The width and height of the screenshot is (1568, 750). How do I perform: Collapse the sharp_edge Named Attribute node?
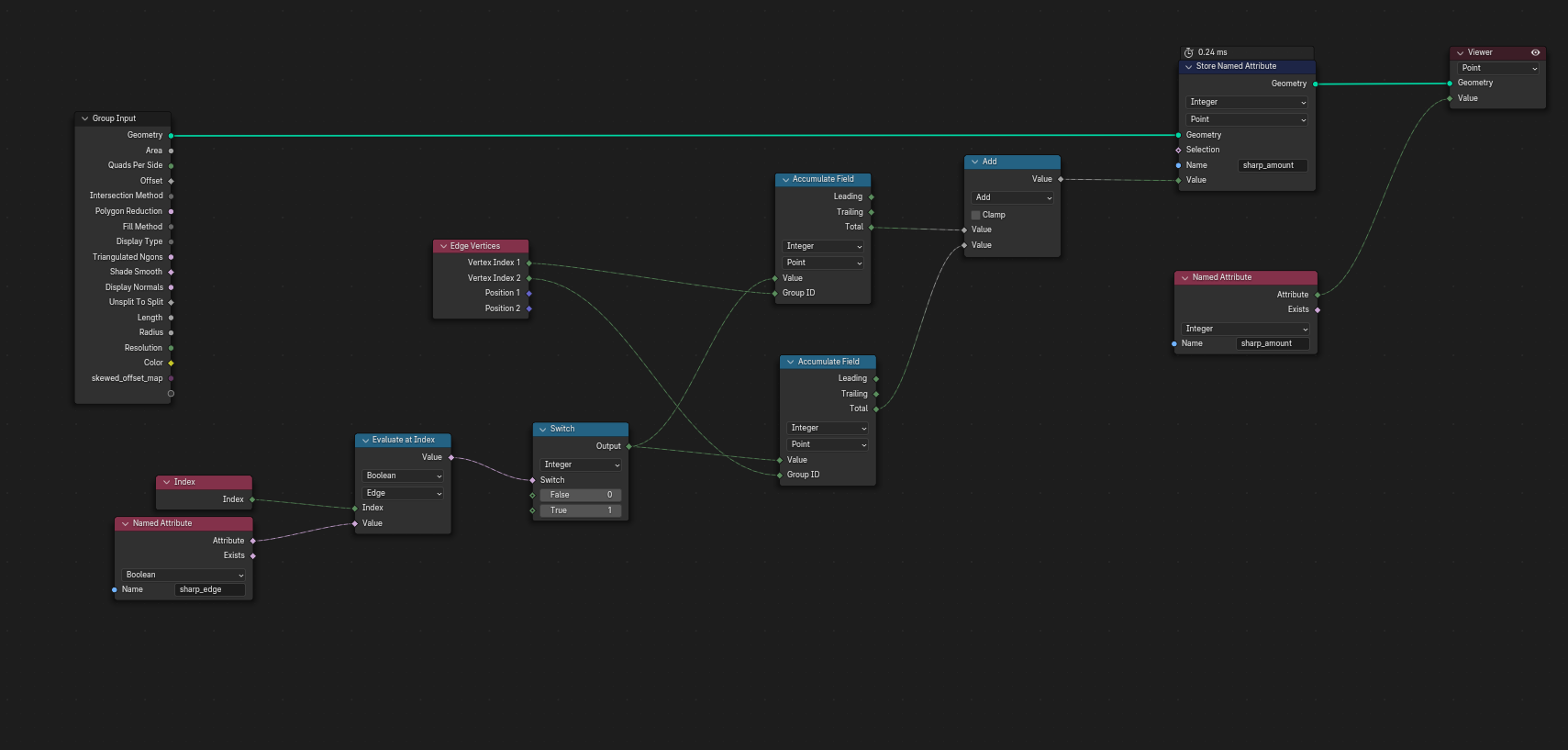[x=126, y=523]
